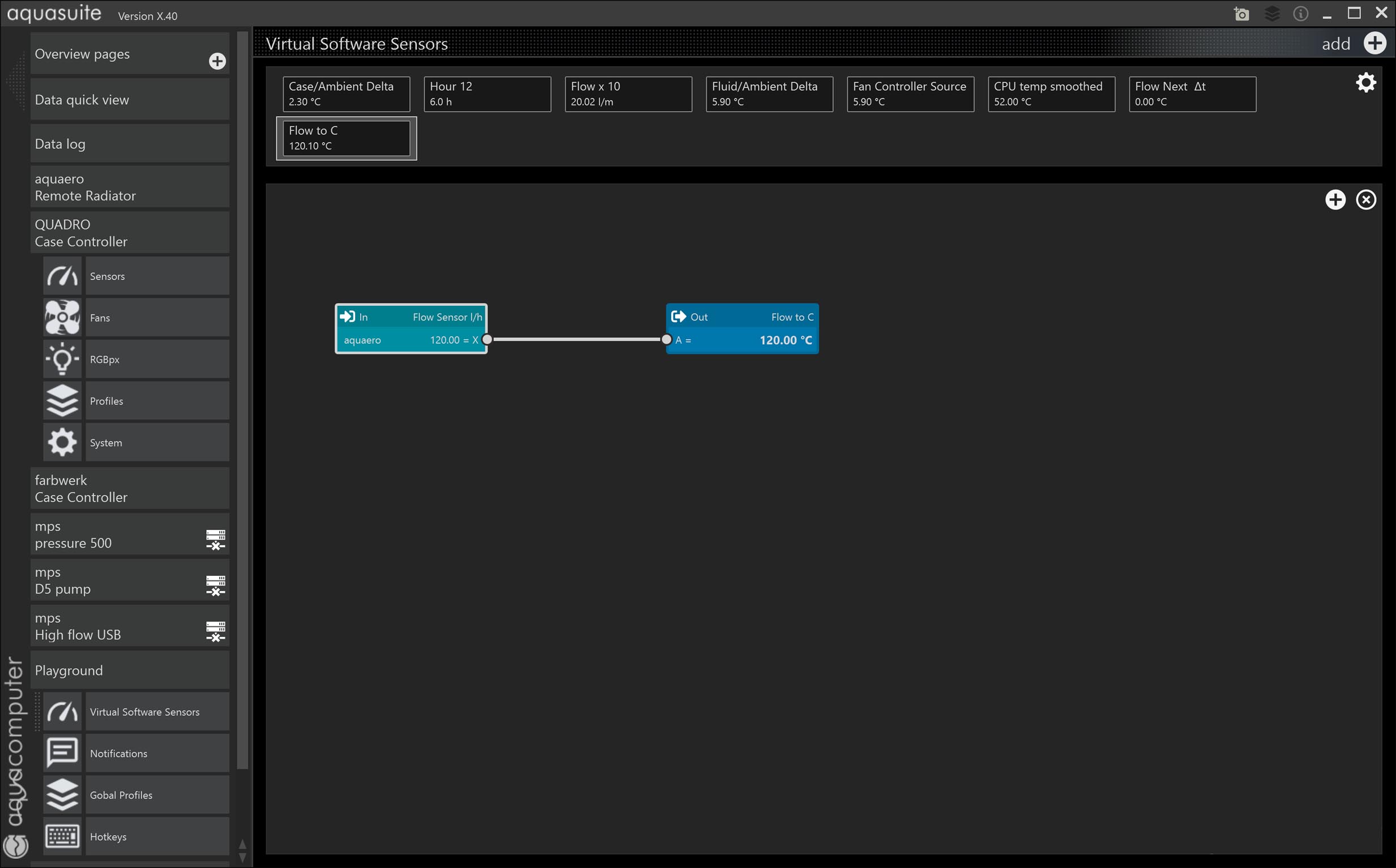1396x868 pixels.
Task: Select Fluid/Ambient Delta sensor tile
Action: 769,94
